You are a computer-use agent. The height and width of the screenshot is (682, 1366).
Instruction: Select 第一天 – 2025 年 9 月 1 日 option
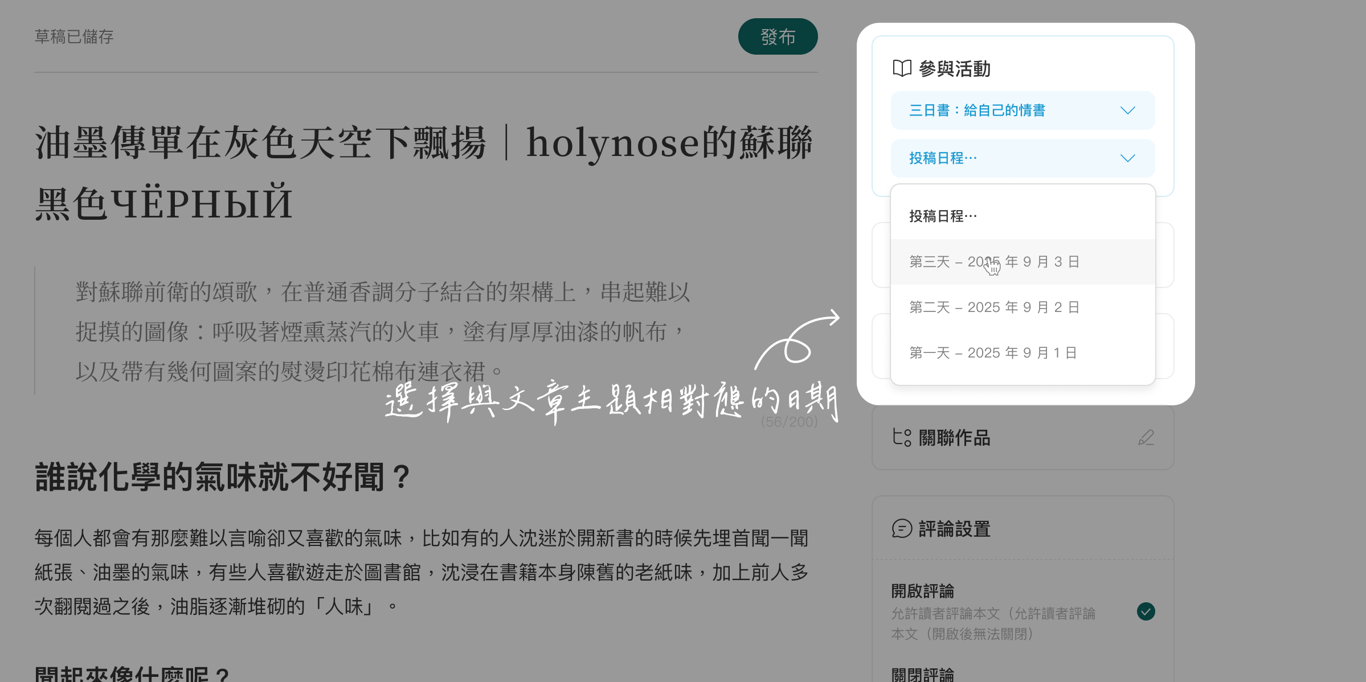tap(1022, 353)
